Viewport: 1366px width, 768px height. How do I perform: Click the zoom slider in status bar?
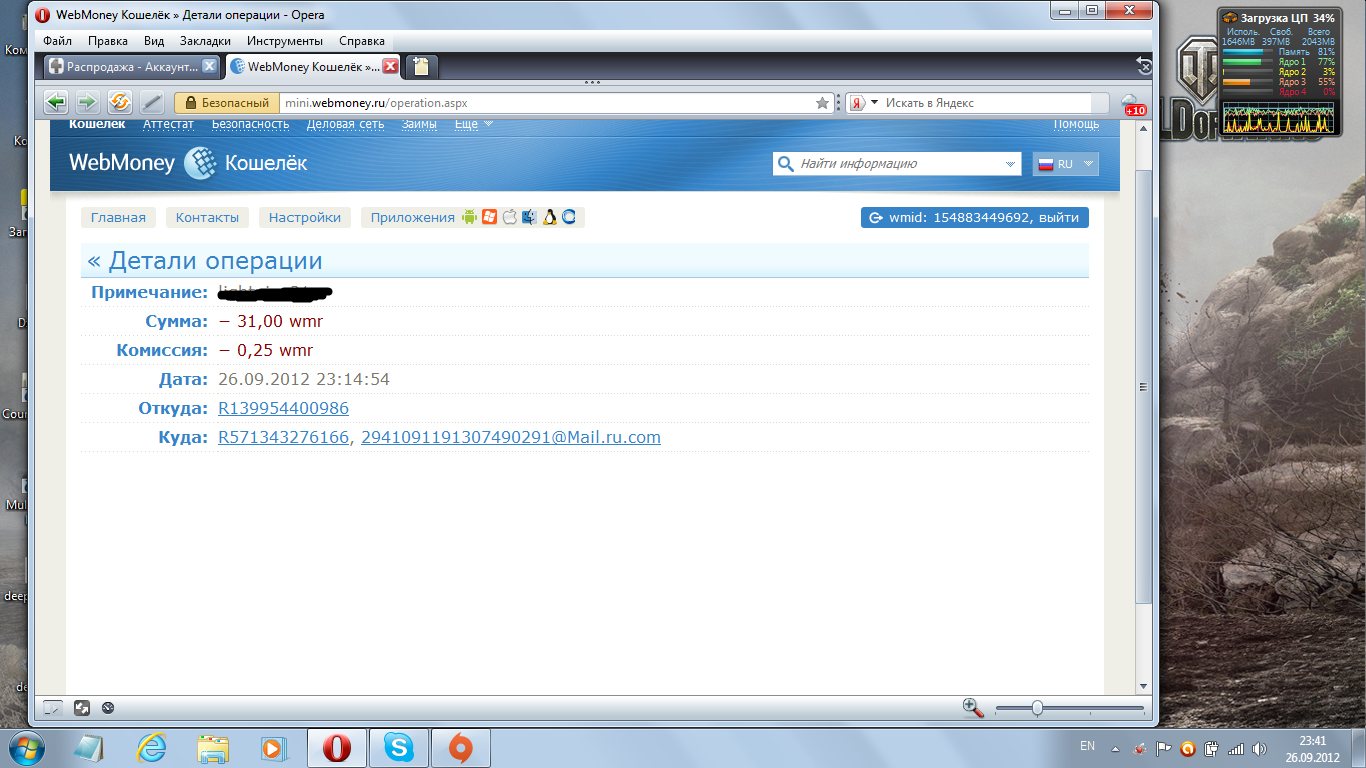click(1069, 708)
